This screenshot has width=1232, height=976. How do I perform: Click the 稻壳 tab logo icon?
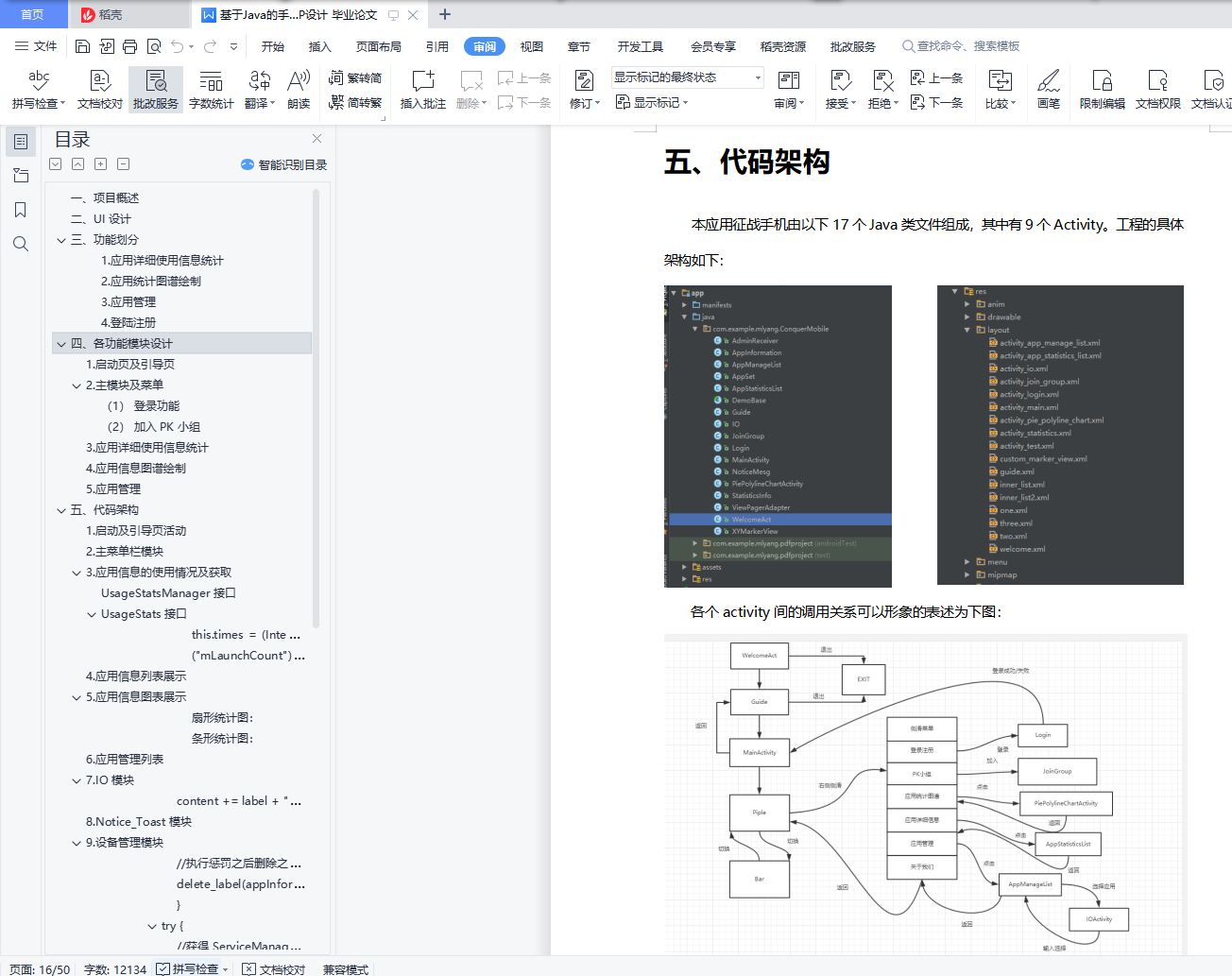88,14
